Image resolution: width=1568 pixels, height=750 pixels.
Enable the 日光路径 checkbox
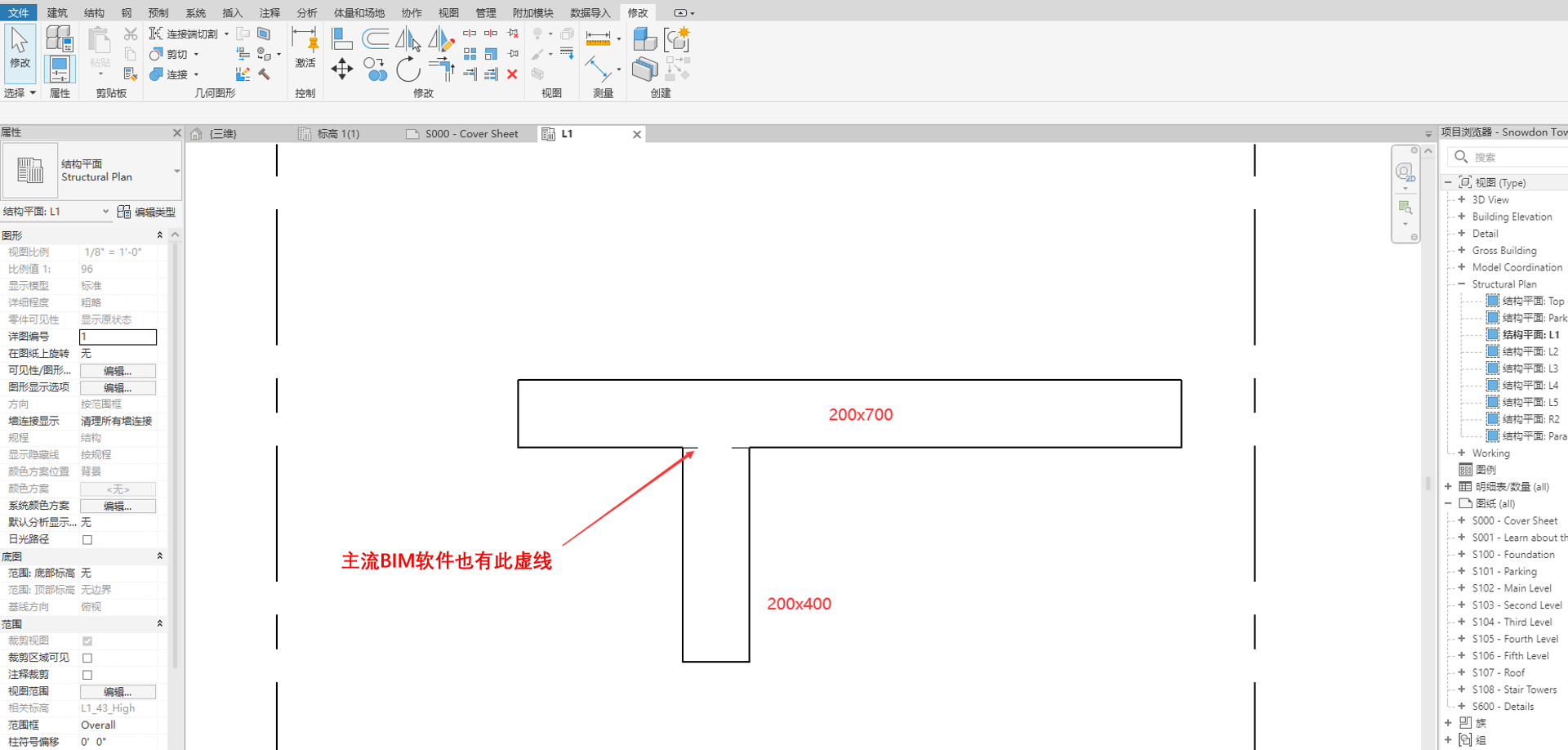[x=87, y=539]
